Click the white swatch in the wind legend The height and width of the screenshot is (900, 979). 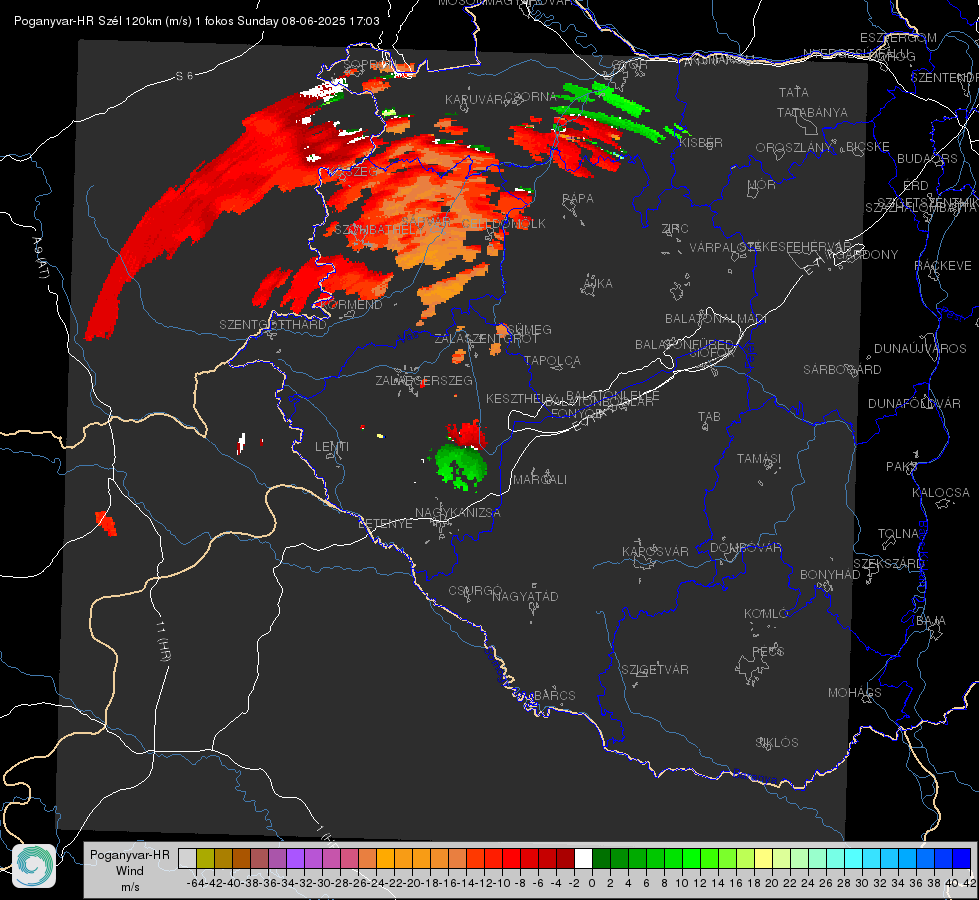tap(583, 858)
